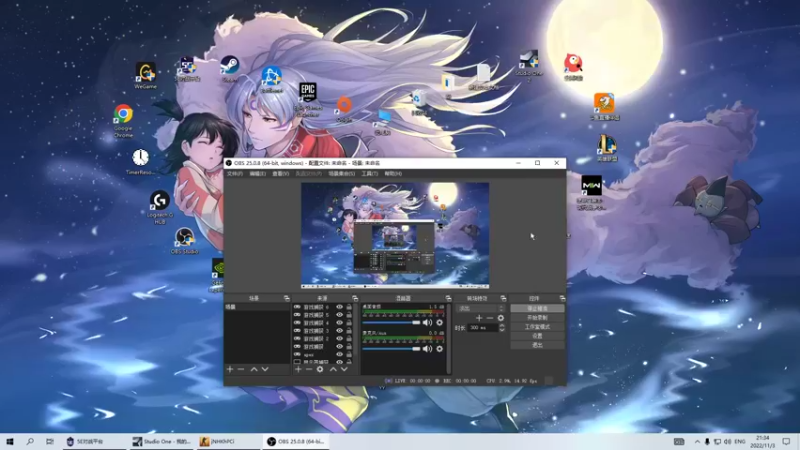
Task: Undock the 混音器 panel with its float icon
Action: click(x=448, y=298)
